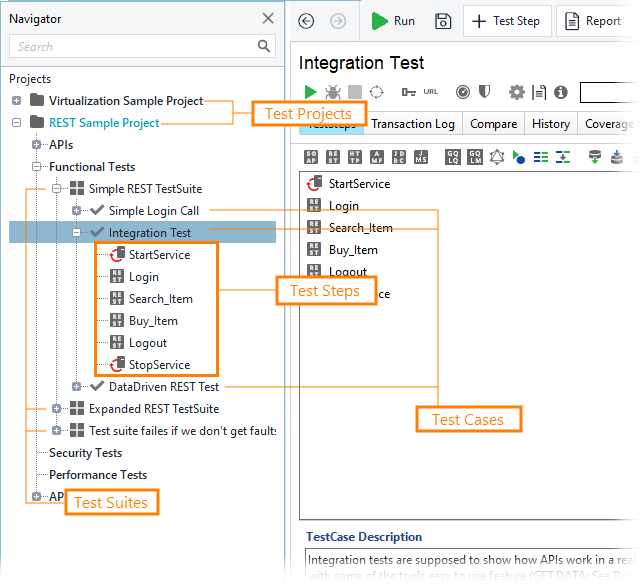Viewport: 643px width, 585px height.
Task: Click the data sink blue arrow icon
Action: pos(617,157)
